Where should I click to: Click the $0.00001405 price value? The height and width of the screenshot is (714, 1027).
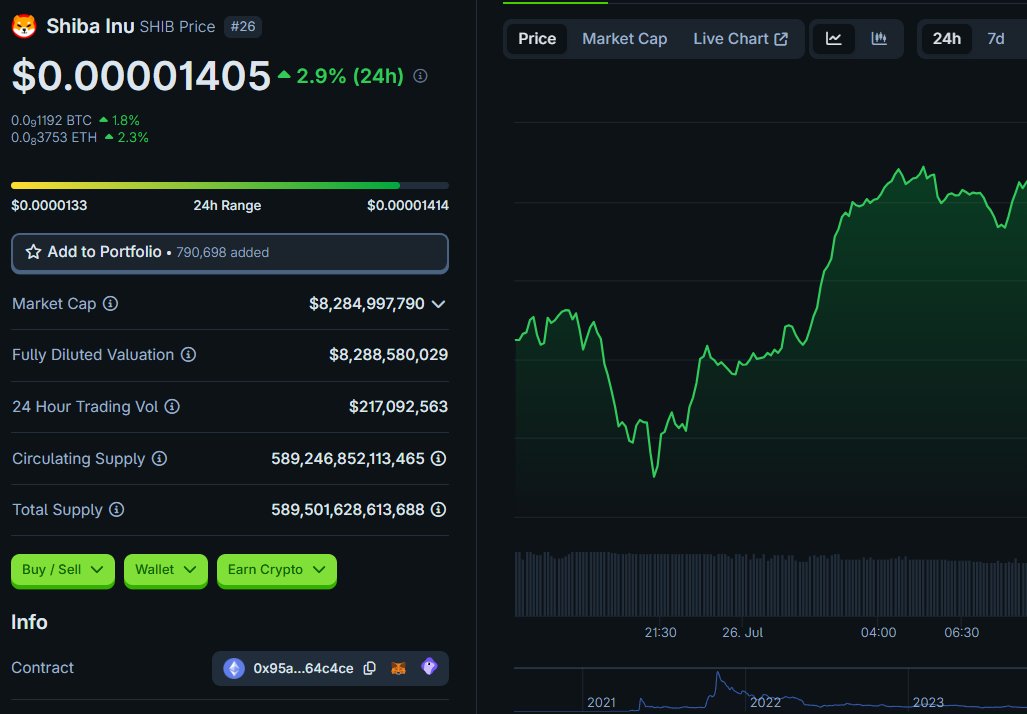coord(141,75)
